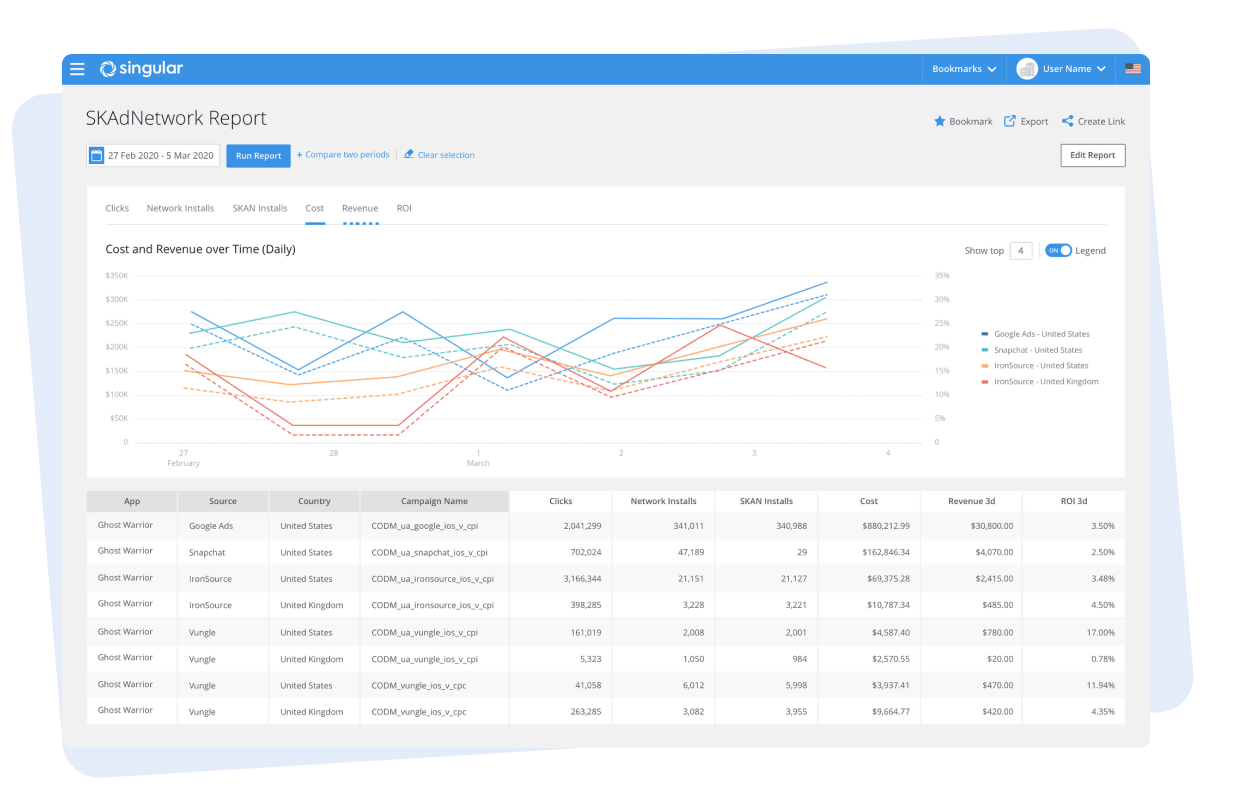Click the Run Report button
The height and width of the screenshot is (800, 1254).
coord(259,156)
